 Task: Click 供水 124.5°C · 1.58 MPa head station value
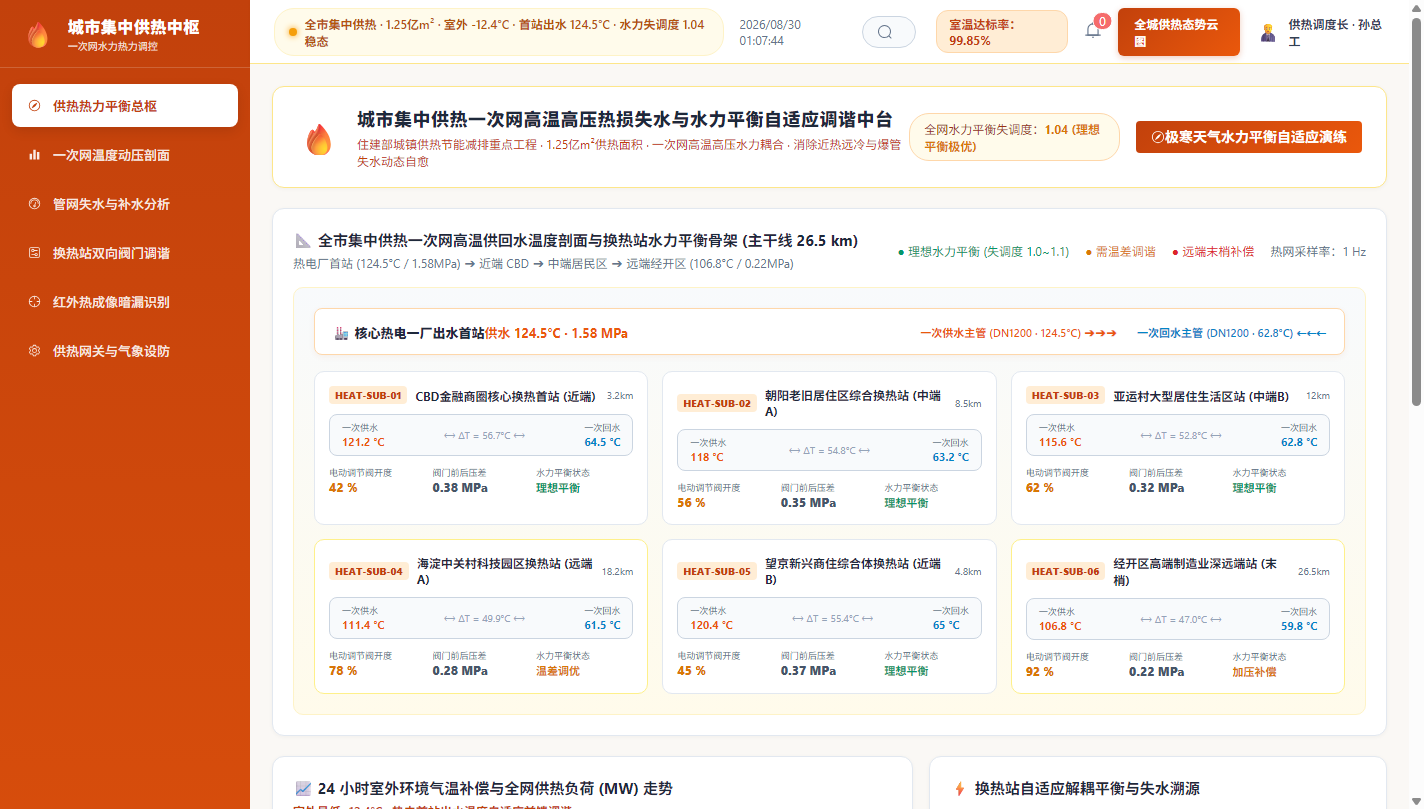pyautogui.click(x=556, y=333)
